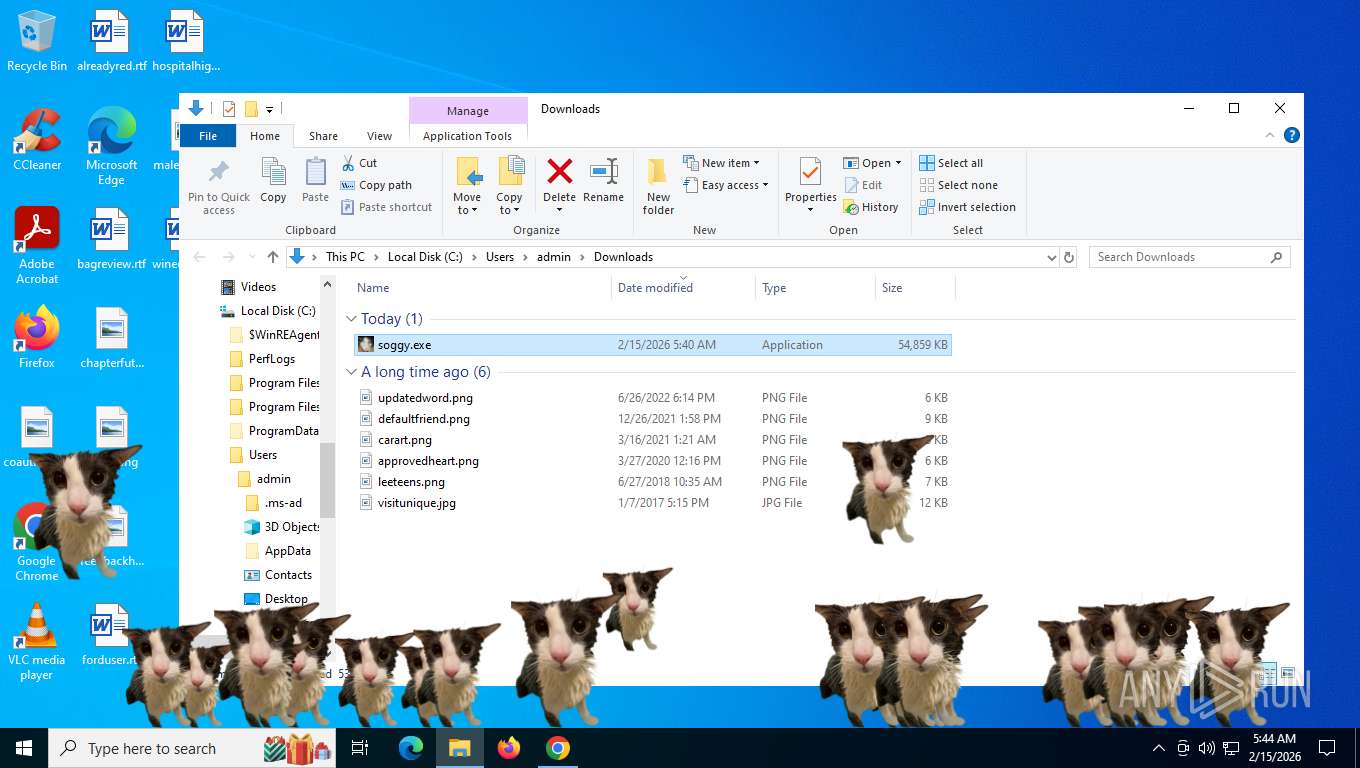Select Contacts folder in tree
Image resolution: width=1360 pixels, height=768 pixels.
[288, 575]
